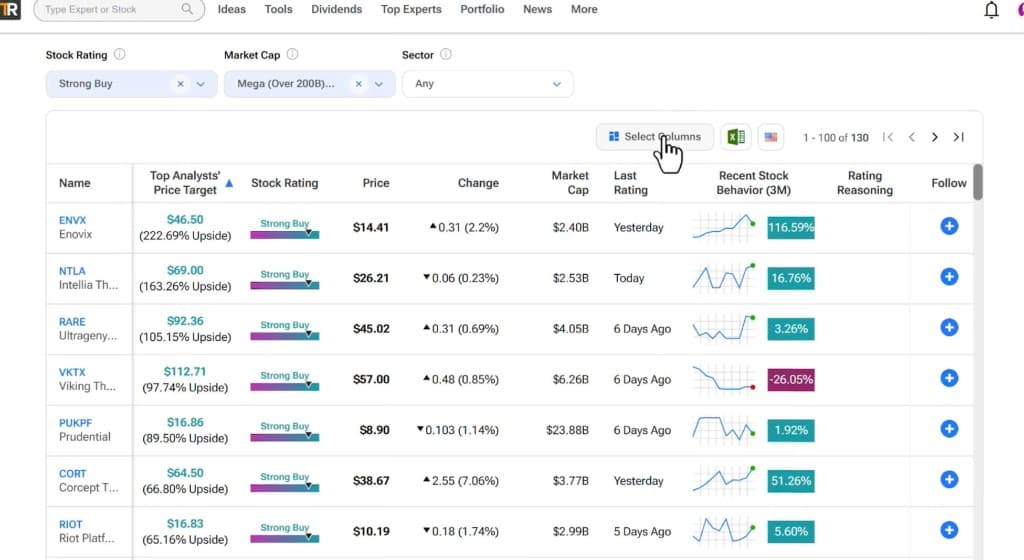Screen dimensions: 1024x560
Task: Click the 116.59% ENVX performance badge
Action: pos(791,228)
